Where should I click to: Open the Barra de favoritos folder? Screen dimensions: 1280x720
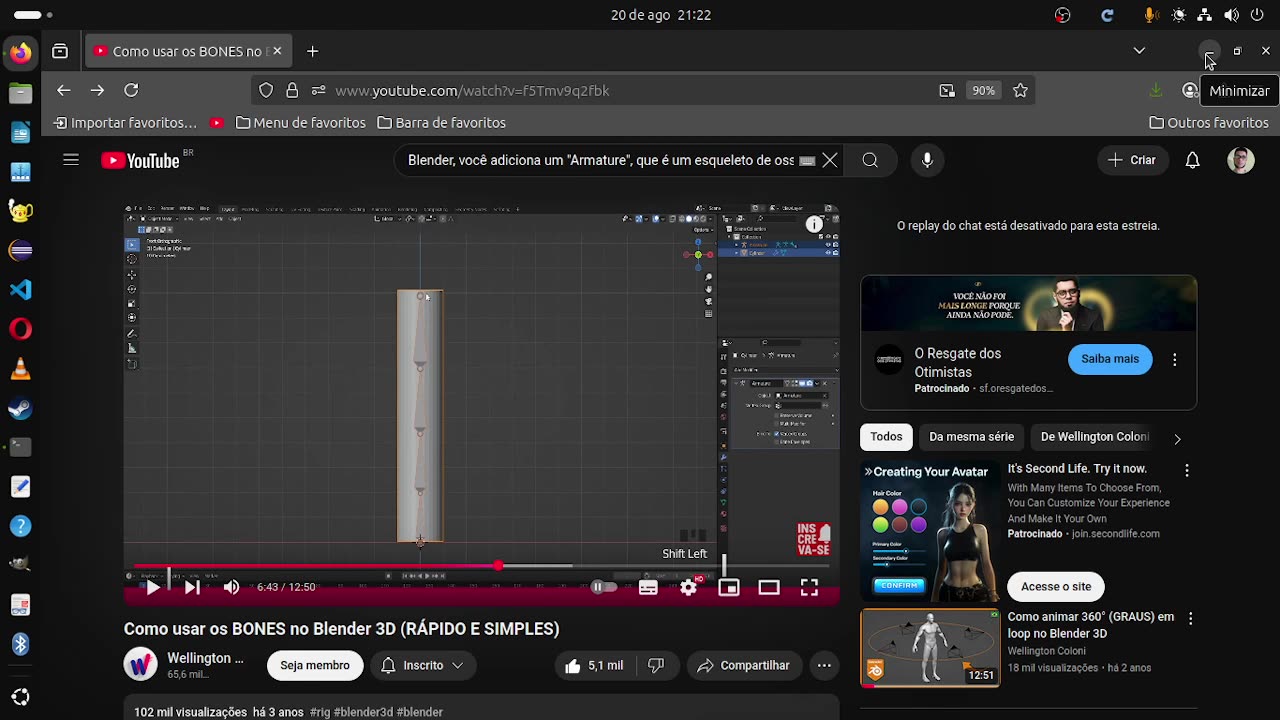(x=442, y=123)
